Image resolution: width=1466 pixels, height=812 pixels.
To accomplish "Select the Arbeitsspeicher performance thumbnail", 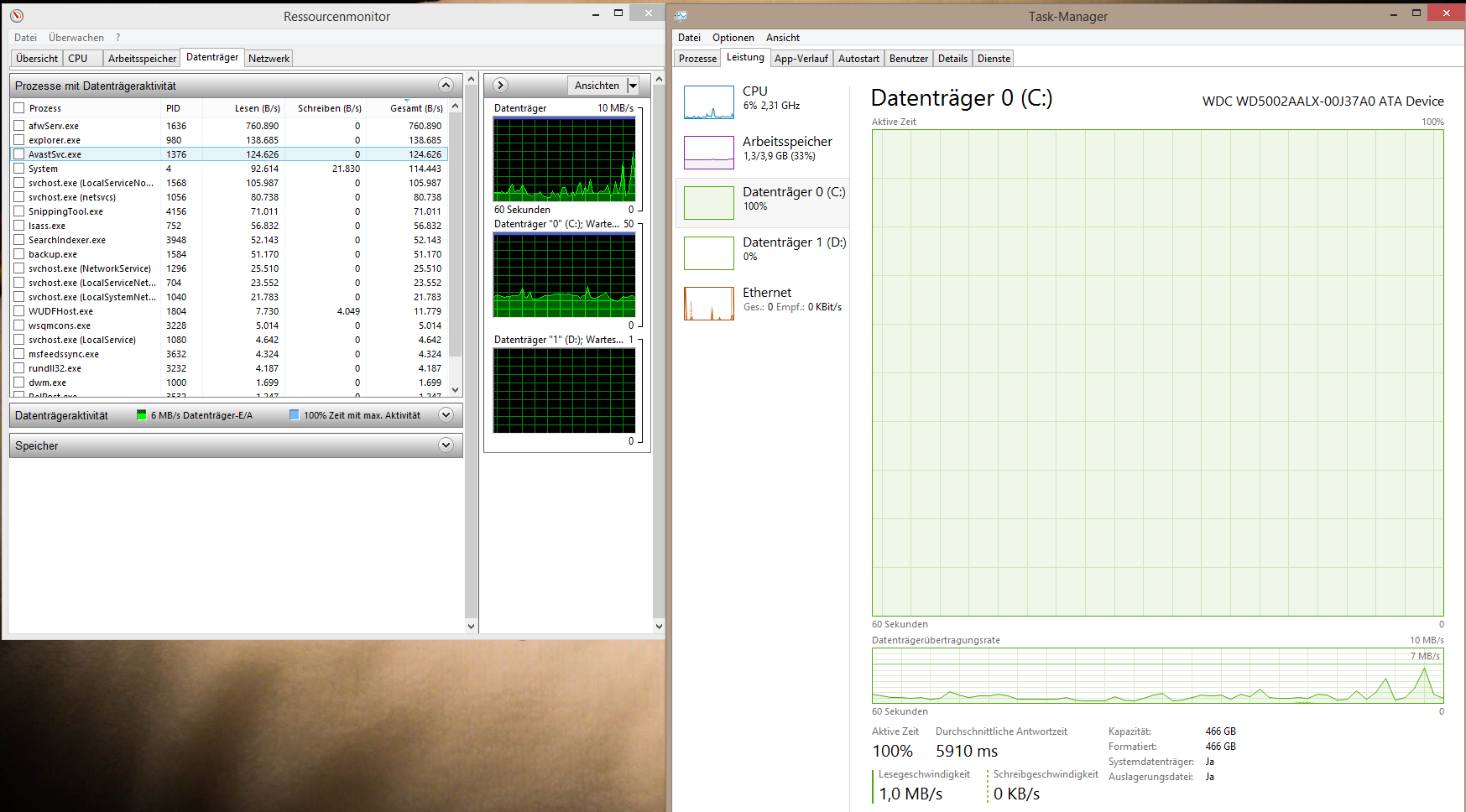I will tap(709, 153).
